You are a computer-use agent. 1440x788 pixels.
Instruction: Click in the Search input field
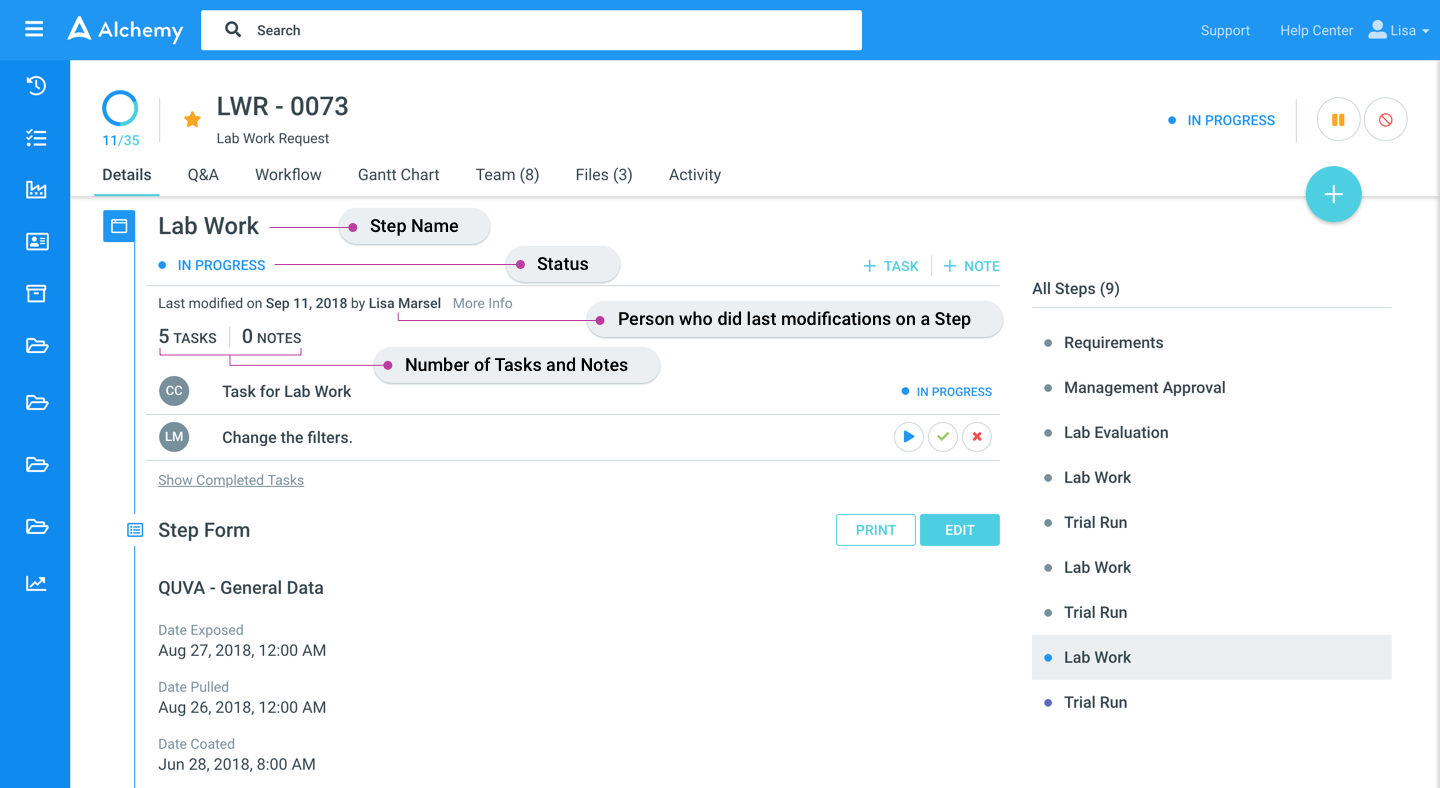coord(531,30)
